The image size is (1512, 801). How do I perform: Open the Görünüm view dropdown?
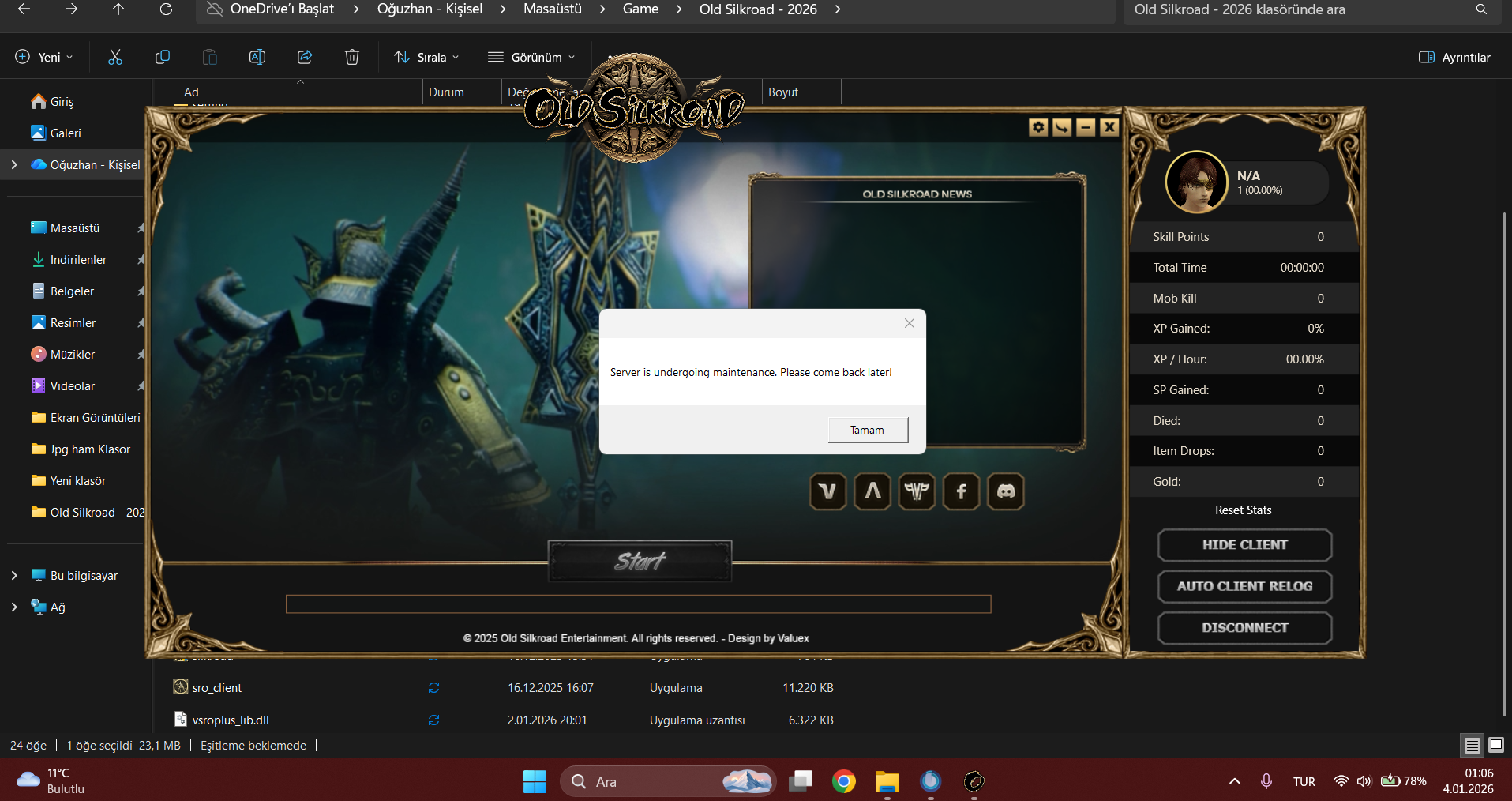(x=531, y=57)
